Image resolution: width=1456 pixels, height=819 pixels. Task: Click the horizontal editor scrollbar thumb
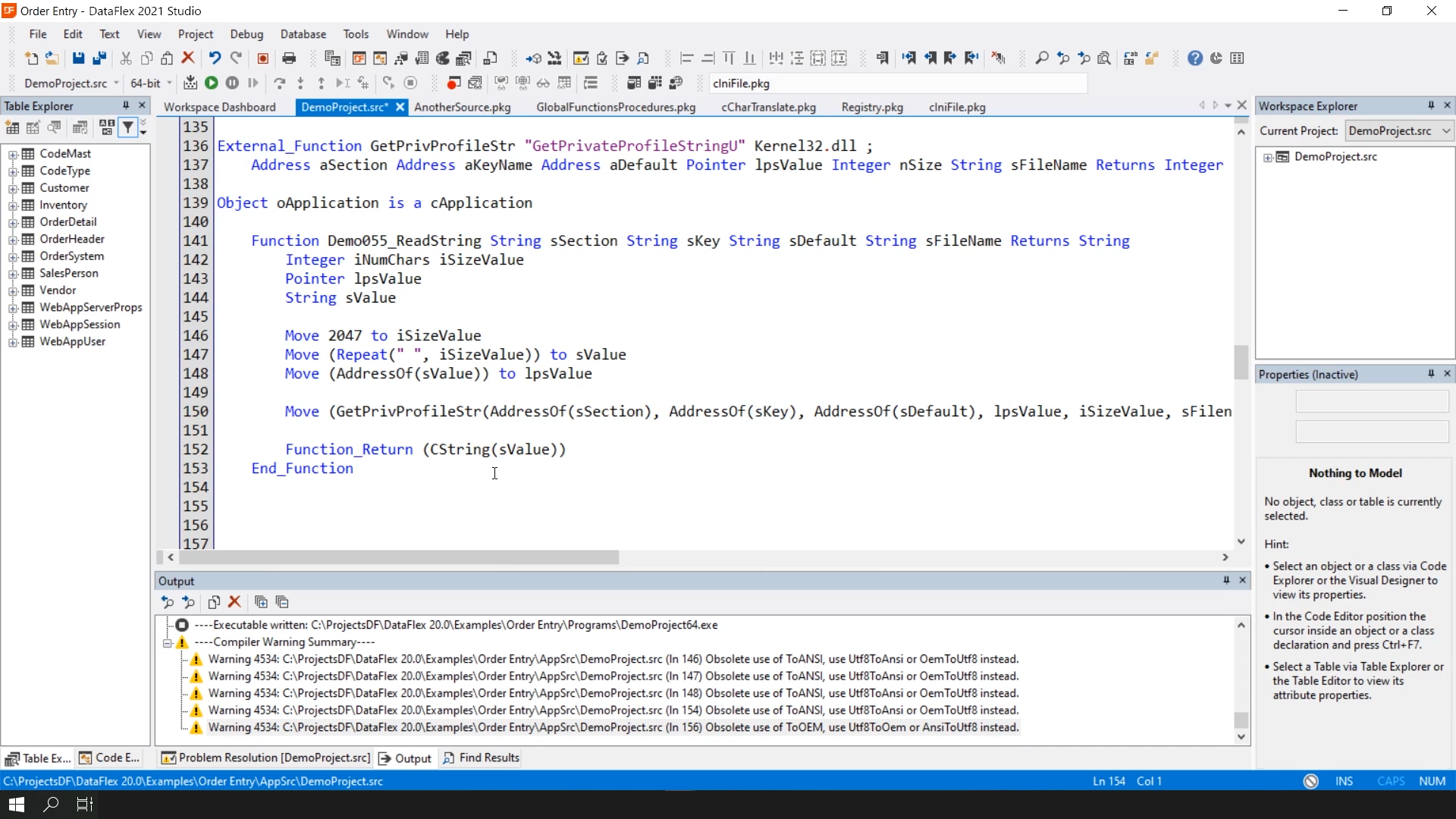pyautogui.click(x=400, y=557)
